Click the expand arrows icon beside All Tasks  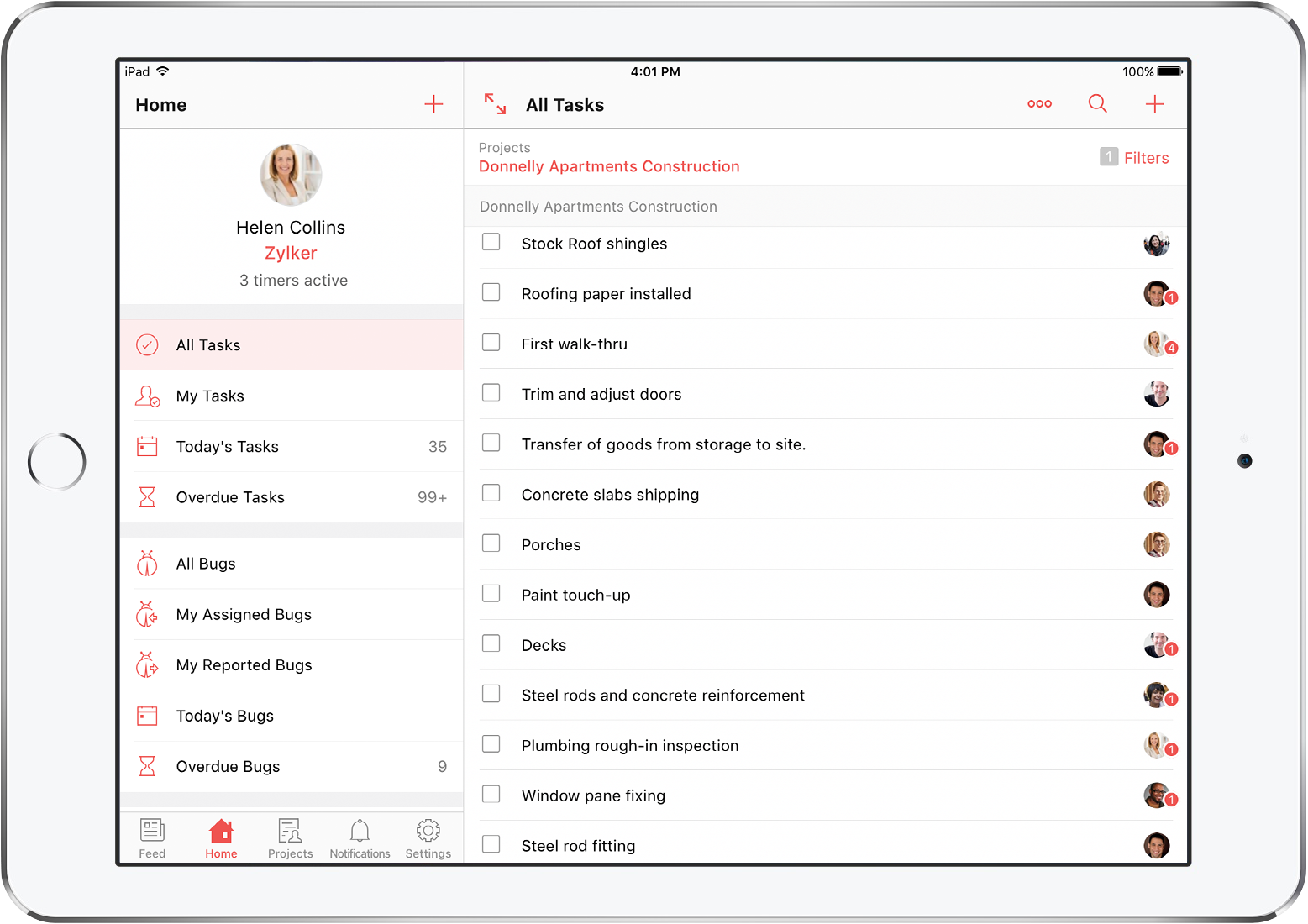click(x=495, y=104)
